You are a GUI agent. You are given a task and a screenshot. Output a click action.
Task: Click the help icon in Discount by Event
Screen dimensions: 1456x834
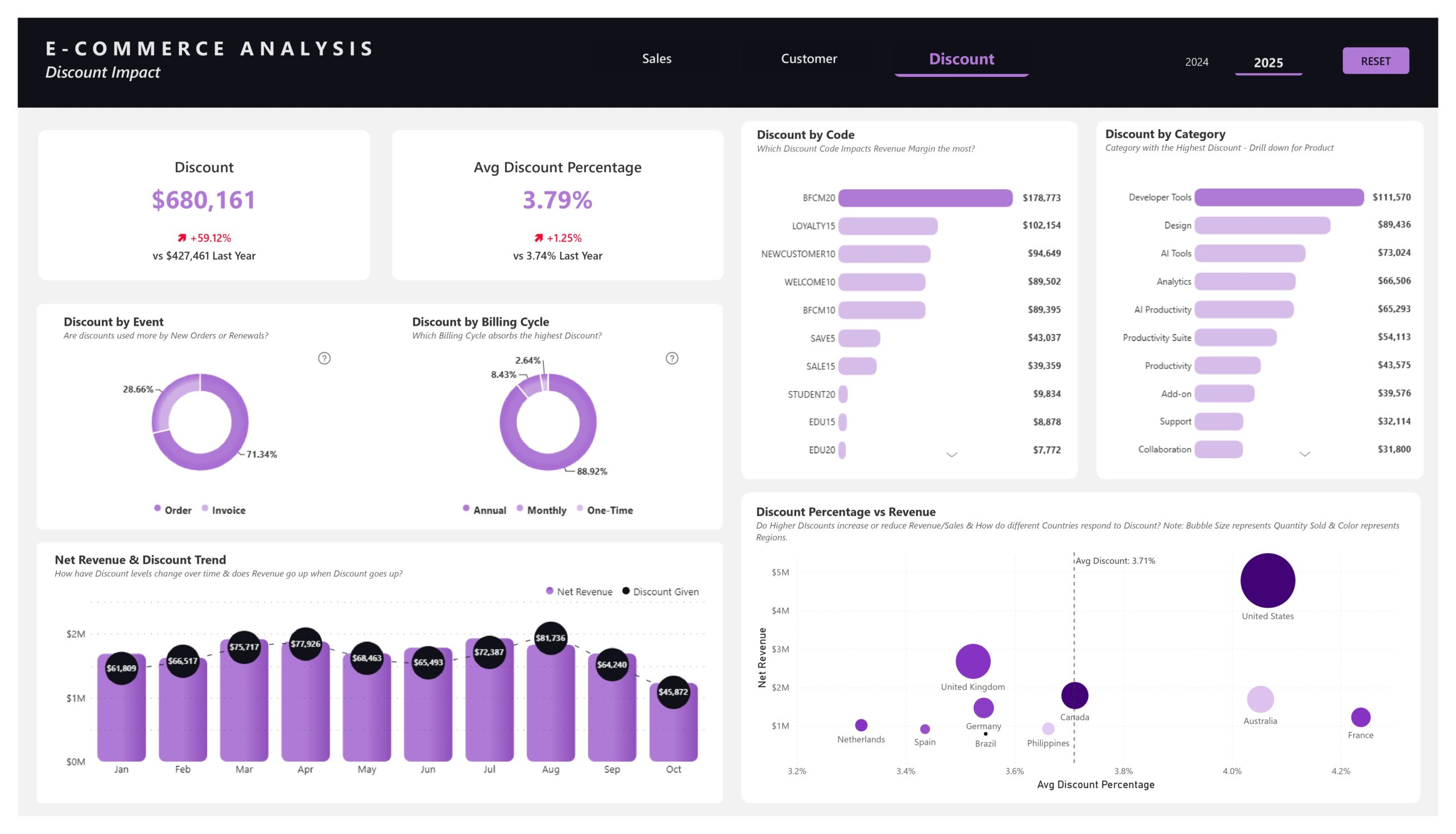click(324, 359)
